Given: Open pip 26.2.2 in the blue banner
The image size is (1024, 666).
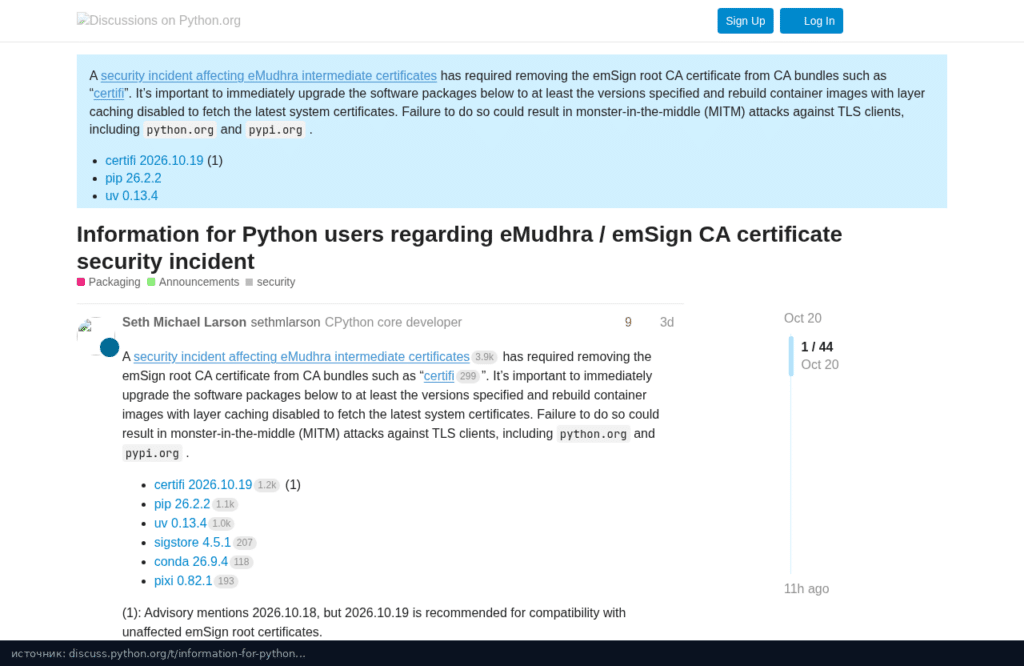Looking at the screenshot, I should pos(133,178).
